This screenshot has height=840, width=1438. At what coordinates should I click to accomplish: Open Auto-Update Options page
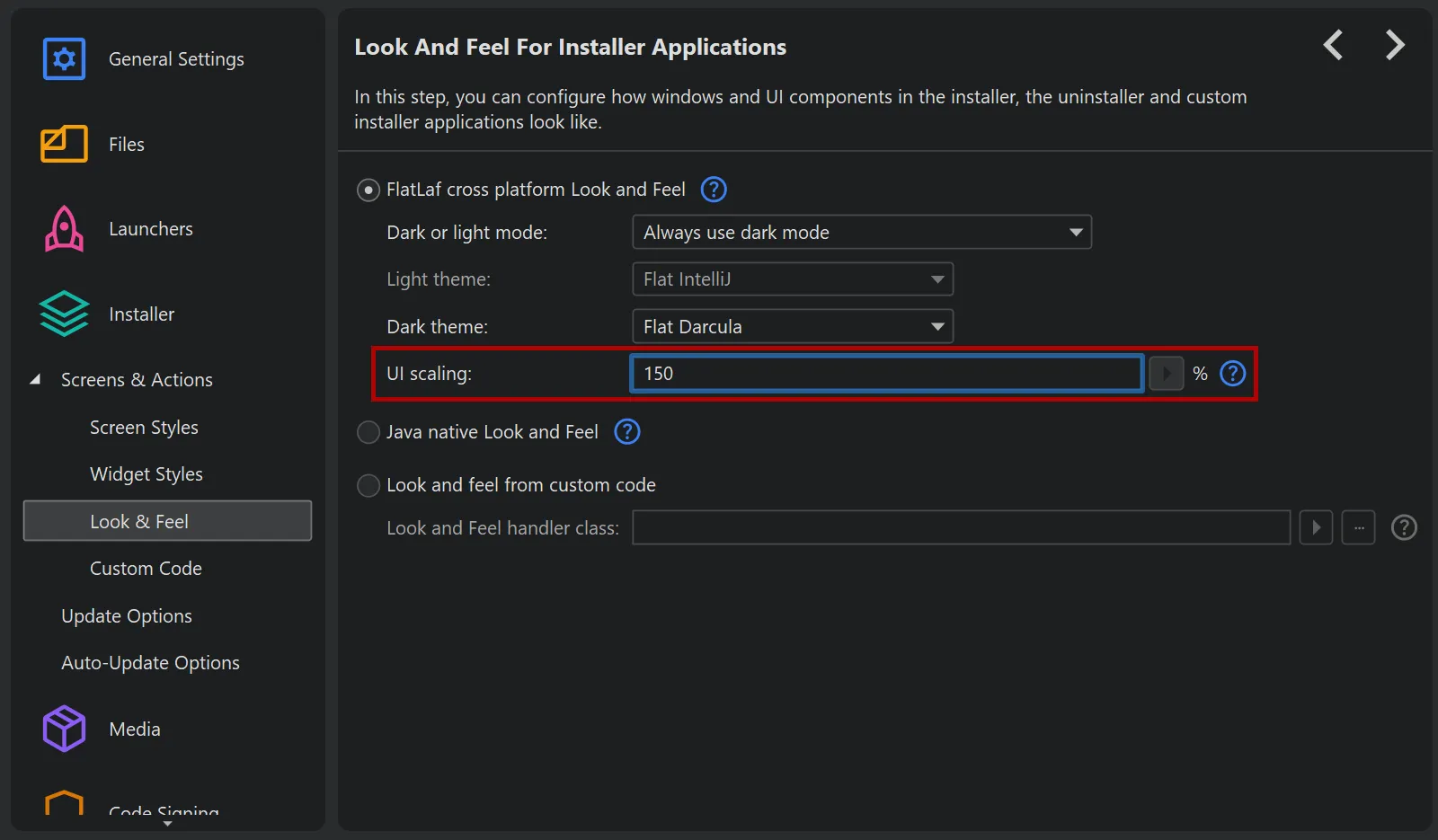tap(150, 663)
